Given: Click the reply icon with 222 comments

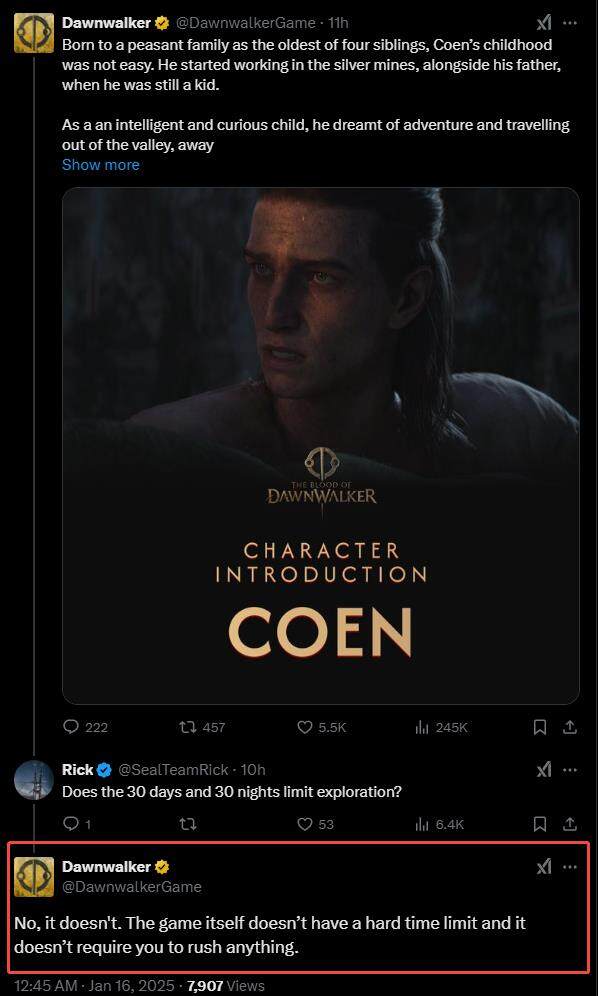Looking at the screenshot, I should pos(71,727).
